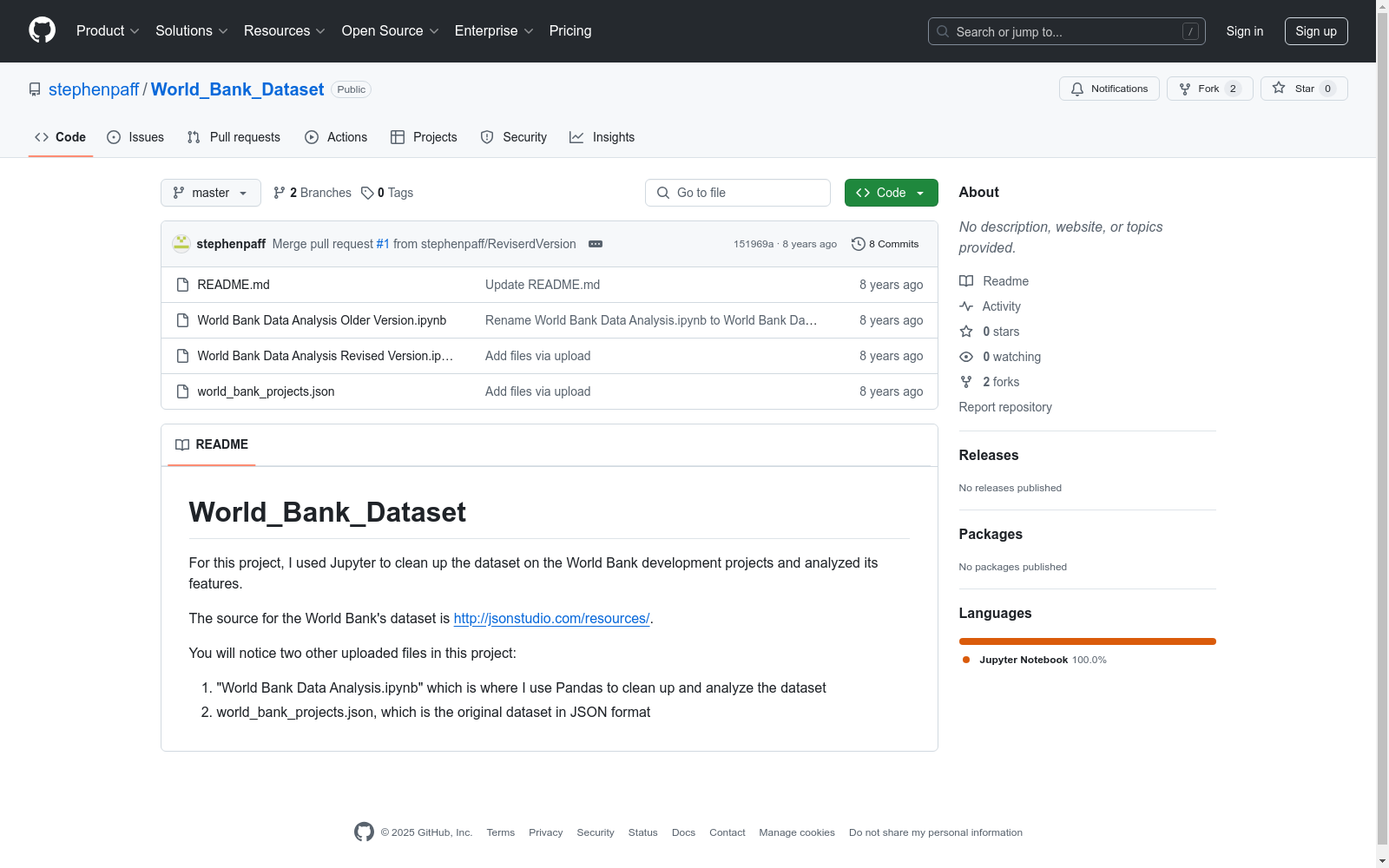This screenshot has width=1389, height=868.
Task: Click the file icon for README.md
Action: [182, 285]
